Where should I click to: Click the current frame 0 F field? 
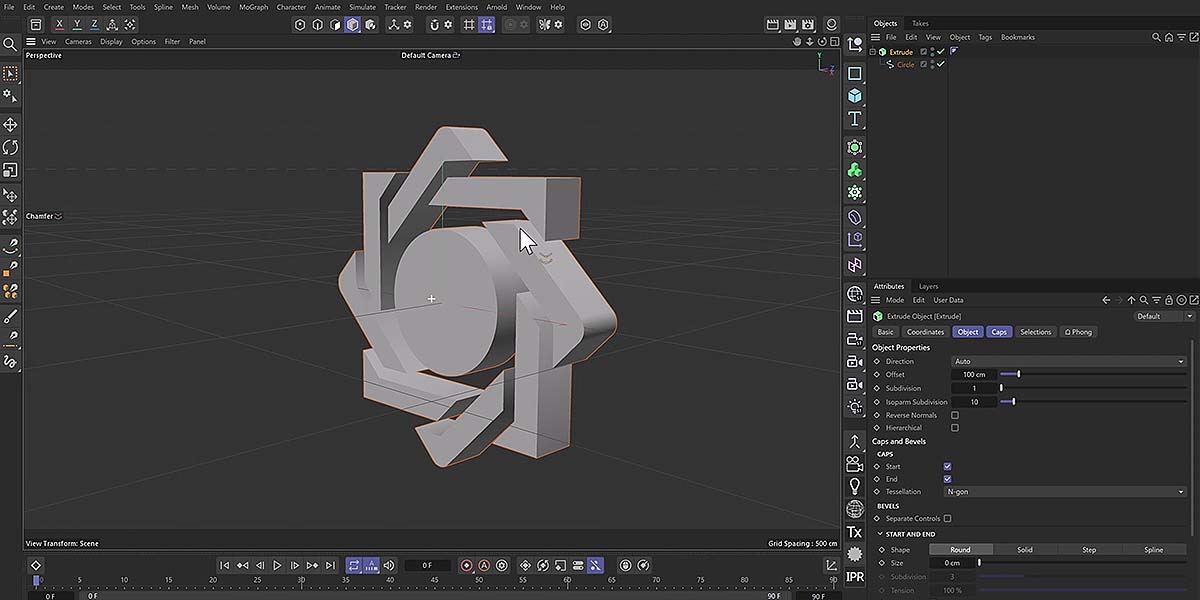point(427,565)
